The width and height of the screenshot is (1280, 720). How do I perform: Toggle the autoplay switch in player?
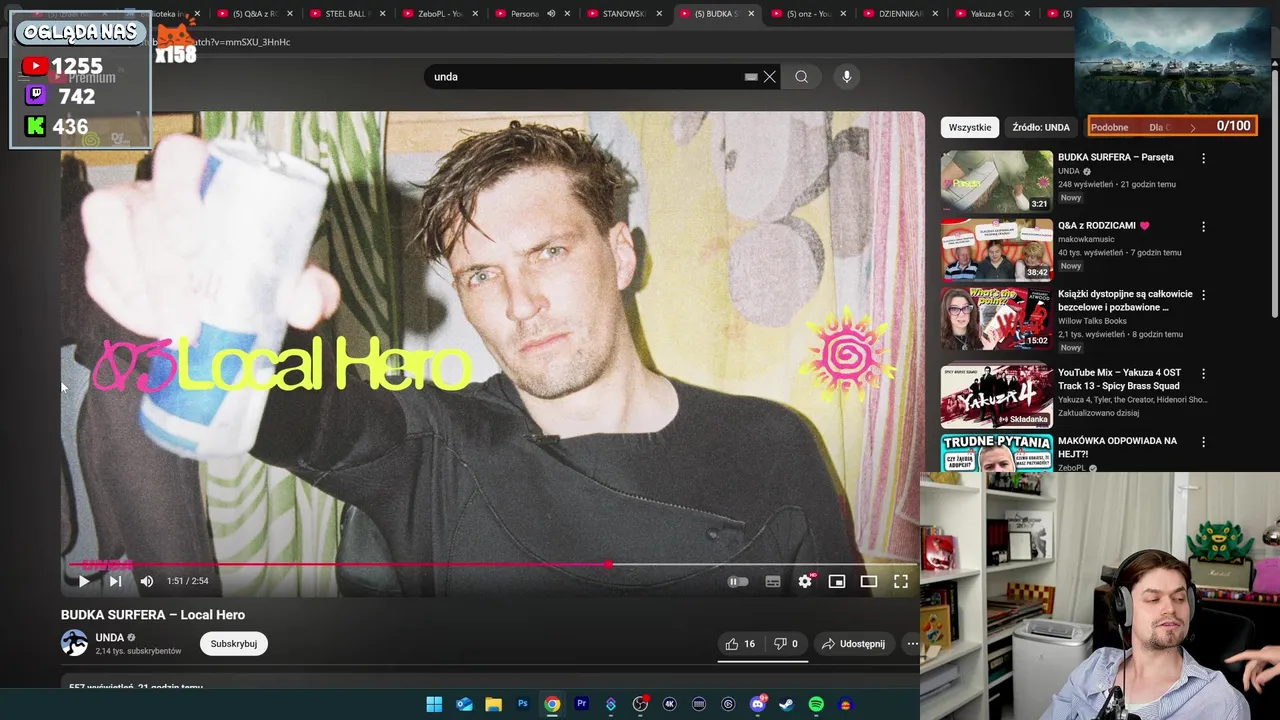pos(738,581)
